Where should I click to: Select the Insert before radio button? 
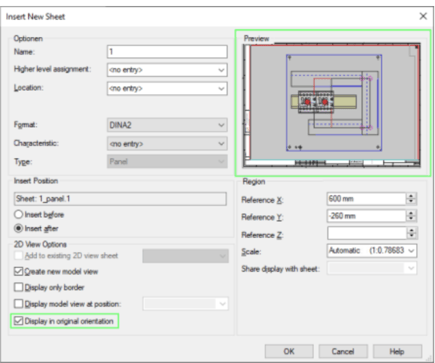pyautogui.click(x=19, y=214)
